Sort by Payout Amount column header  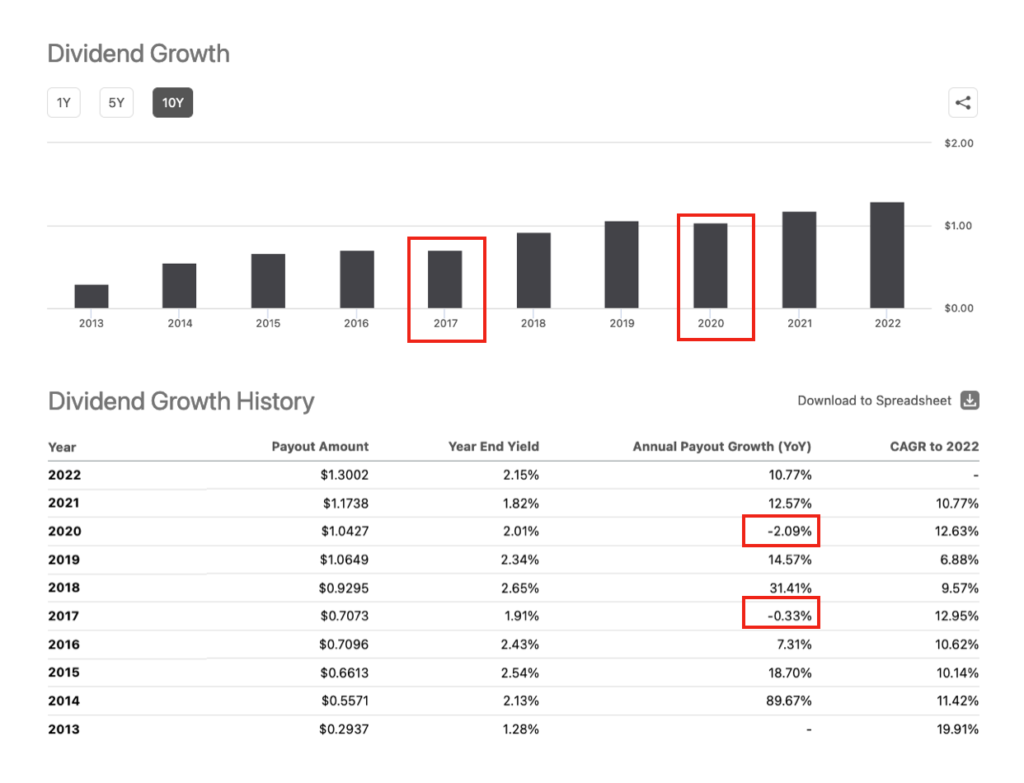tap(320, 447)
